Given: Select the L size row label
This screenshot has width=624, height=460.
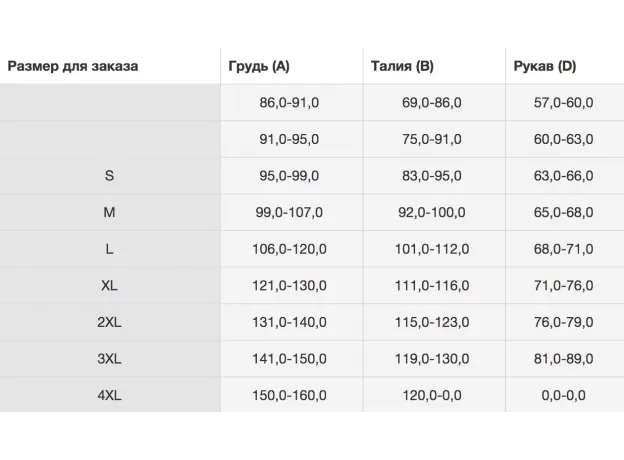Looking at the screenshot, I should coord(109,249).
